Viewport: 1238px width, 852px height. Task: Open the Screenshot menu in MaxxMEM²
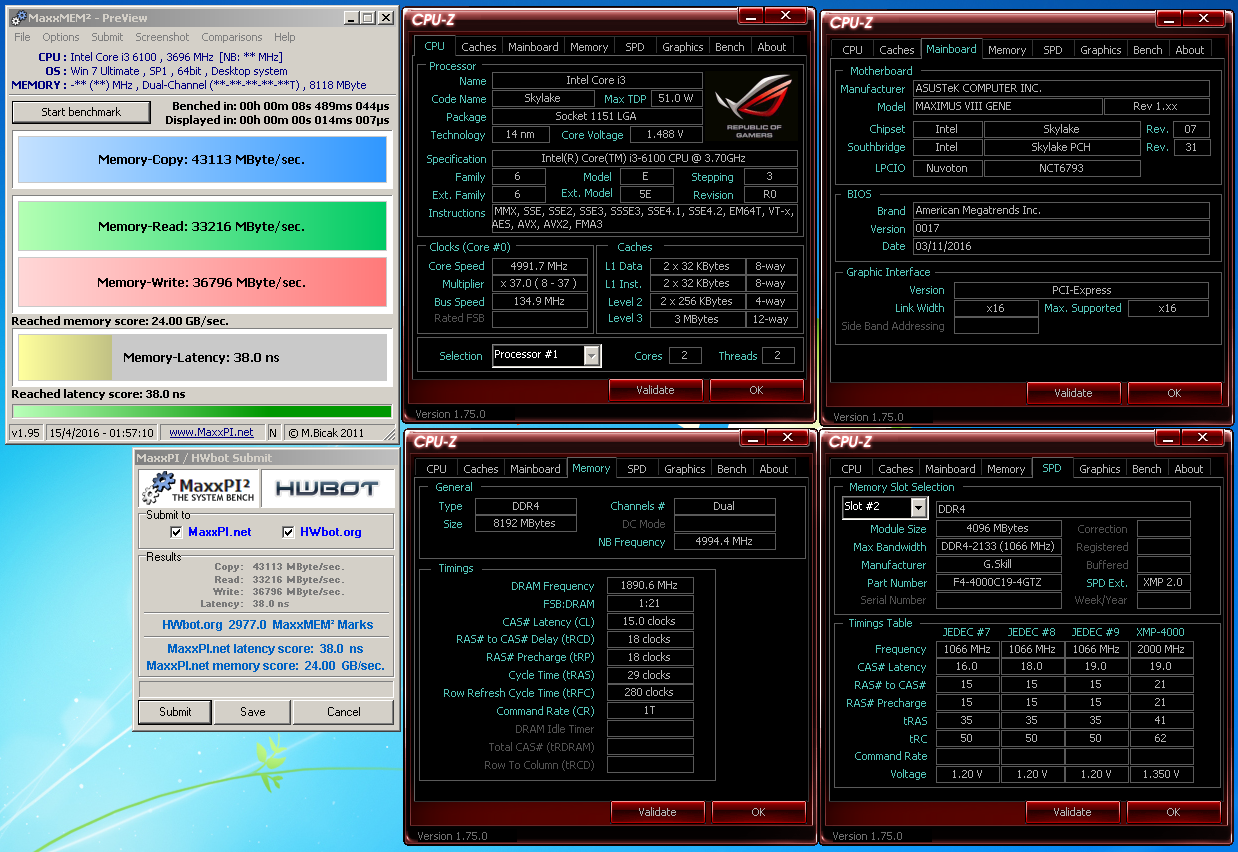(x=162, y=37)
